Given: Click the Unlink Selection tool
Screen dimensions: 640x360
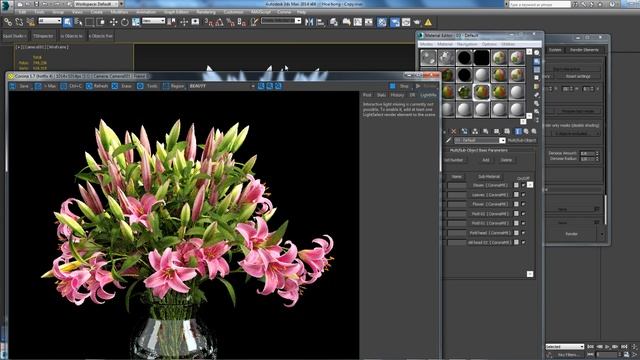Looking at the screenshot, I should 19,22.
